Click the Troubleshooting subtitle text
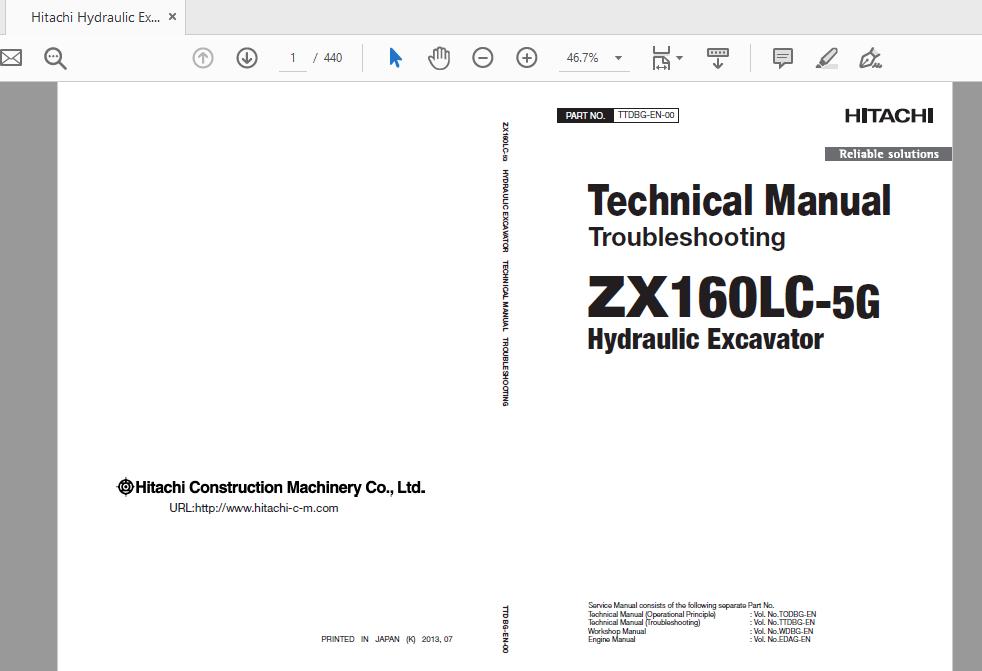982x671 pixels. (x=686, y=237)
